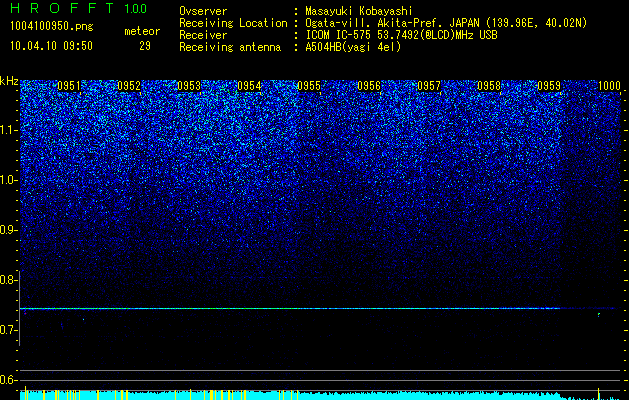Image resolution: width=629 pixels, height=400 pixels.
Task: Click the 0955 time marker
Action: pos(309,86)
